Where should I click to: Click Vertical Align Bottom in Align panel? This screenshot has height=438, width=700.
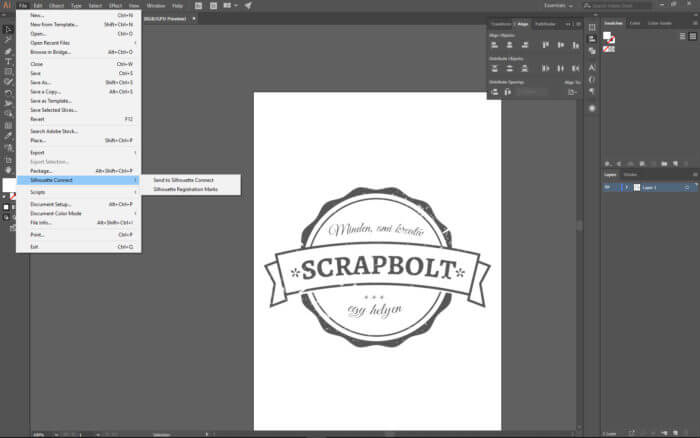pos(575,45)
